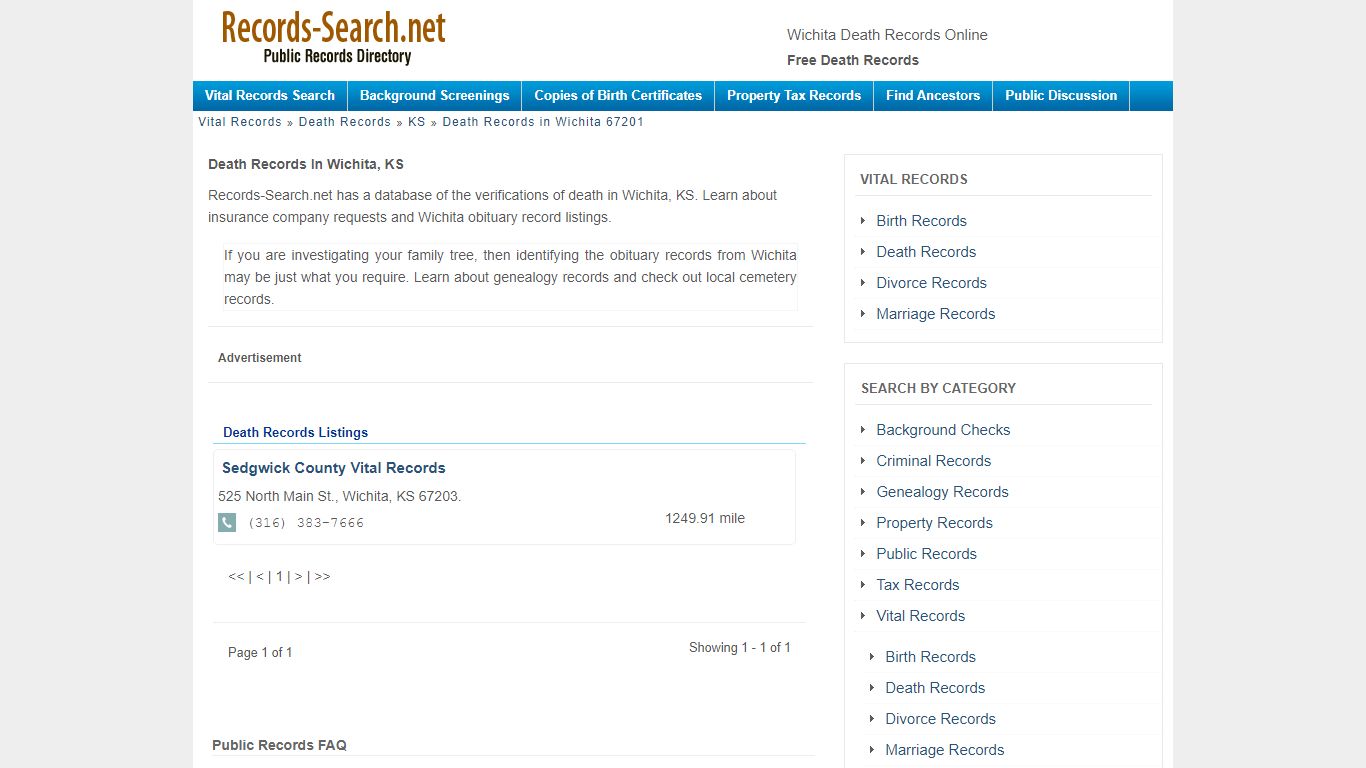
Task: Click Death Records in Wichita 67201 breadcrumb
Action: 543,122
